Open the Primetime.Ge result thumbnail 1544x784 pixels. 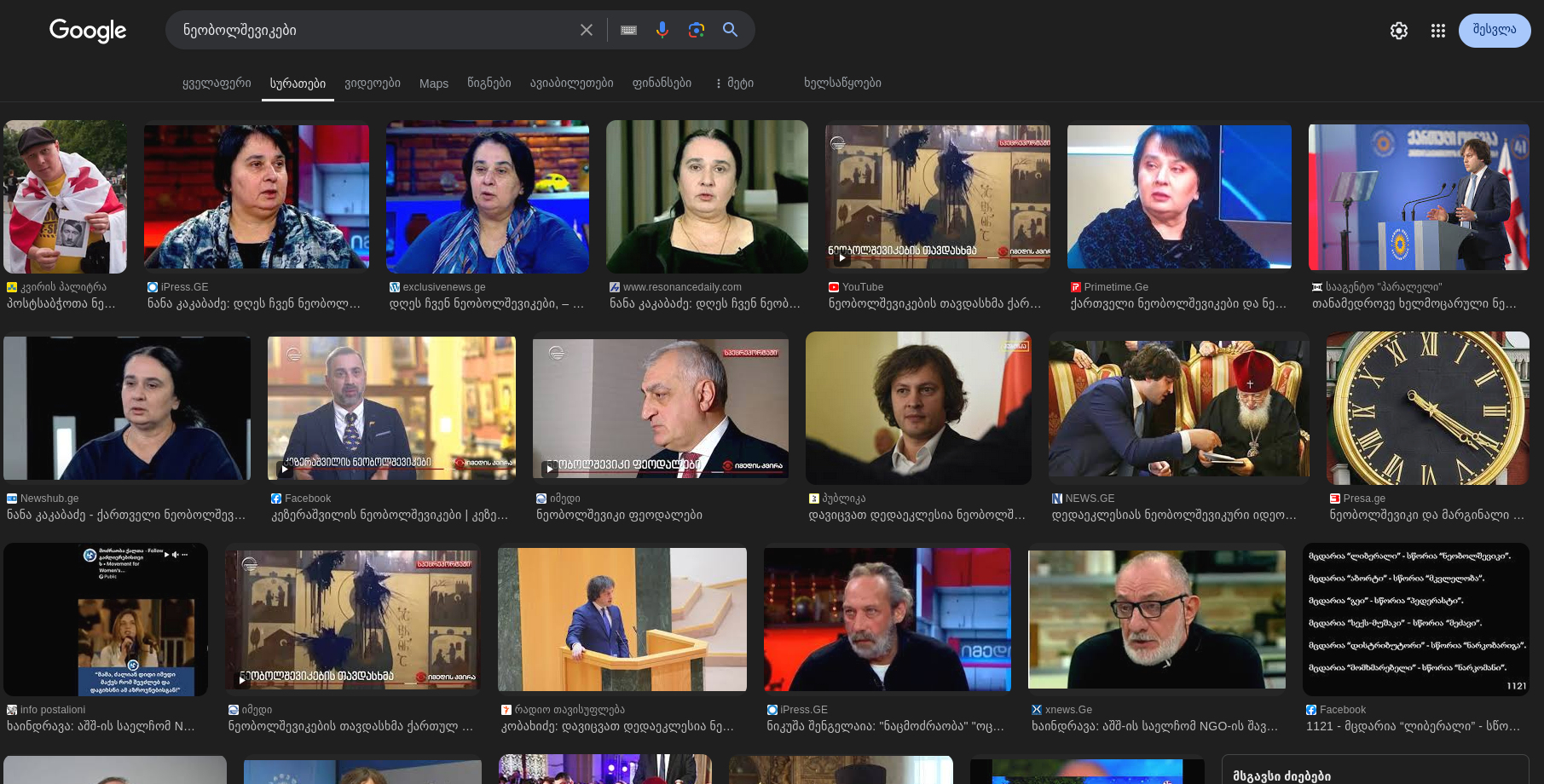tap(1179, 197)
